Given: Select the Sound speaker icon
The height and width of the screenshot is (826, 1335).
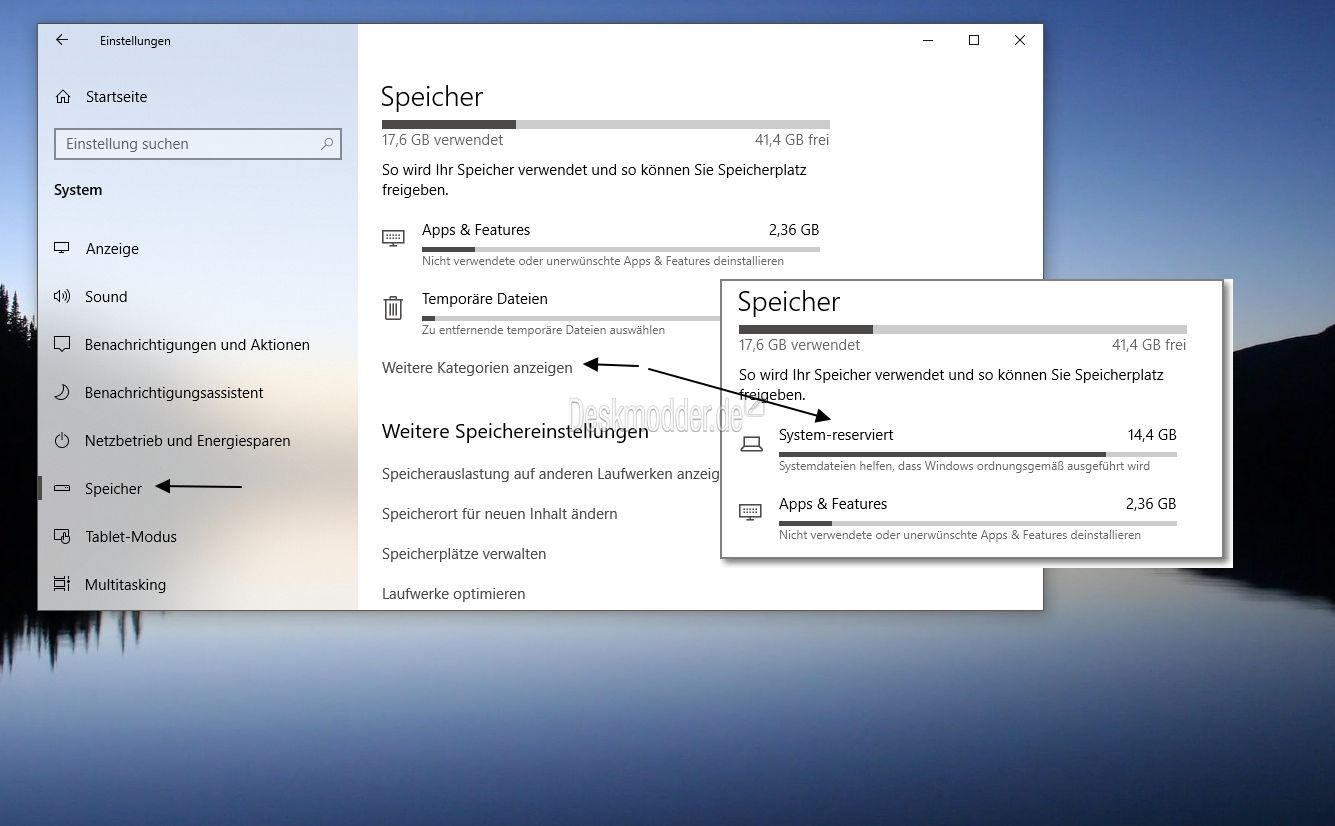Looking at the screenshot, I should point(62,297).
